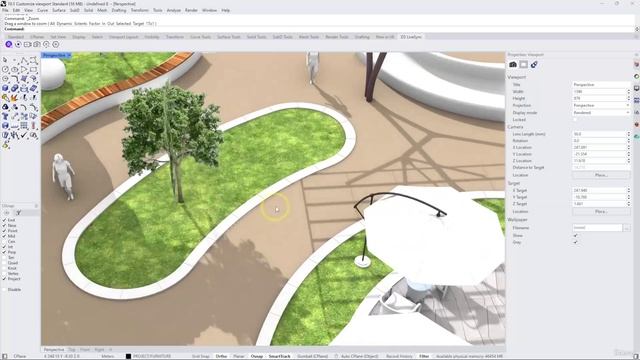Enable the Cen osnap checkbox
The image size is (640, 360).
point(4,241)
